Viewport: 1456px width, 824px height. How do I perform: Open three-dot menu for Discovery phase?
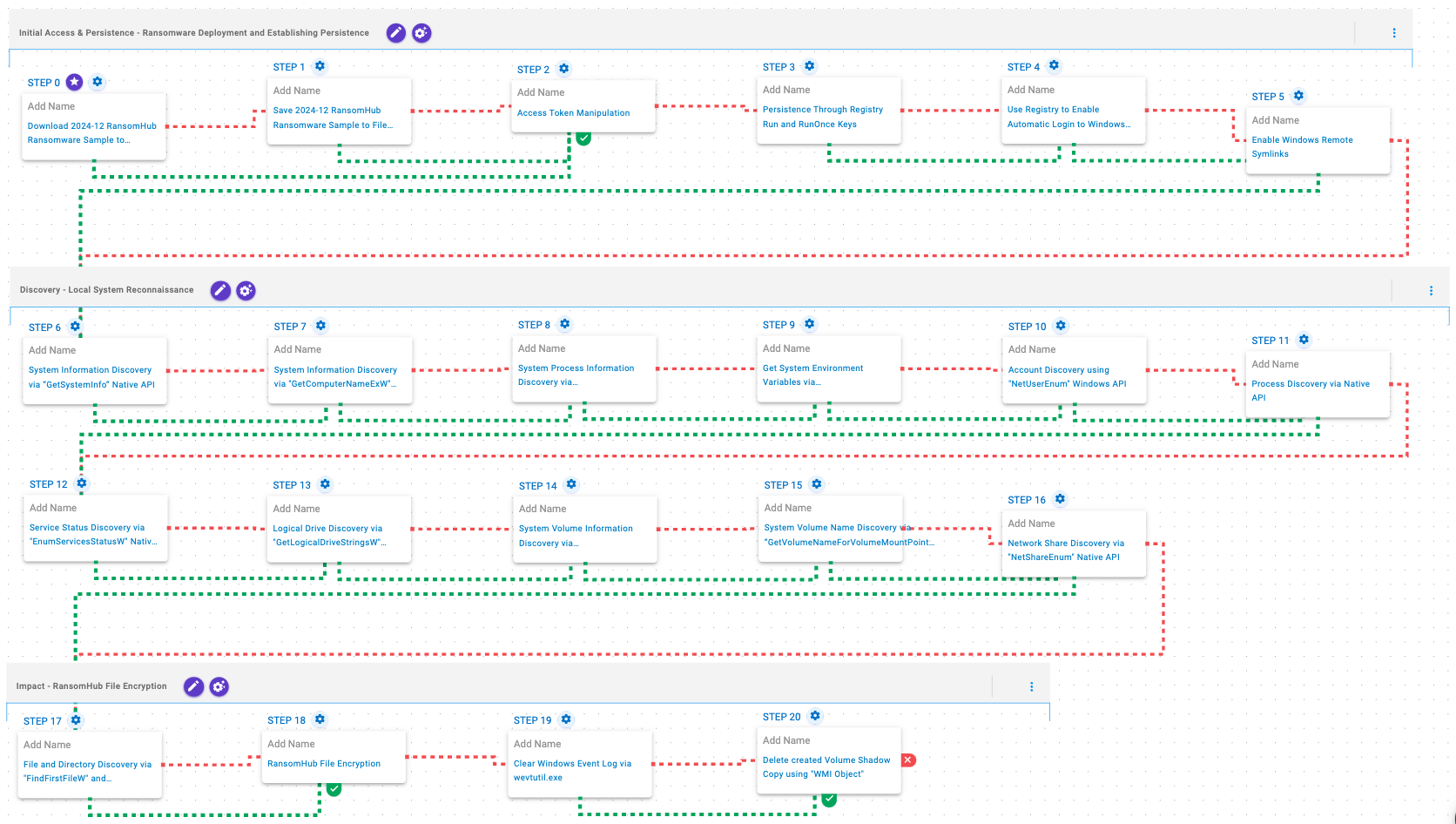point(1431,291)
